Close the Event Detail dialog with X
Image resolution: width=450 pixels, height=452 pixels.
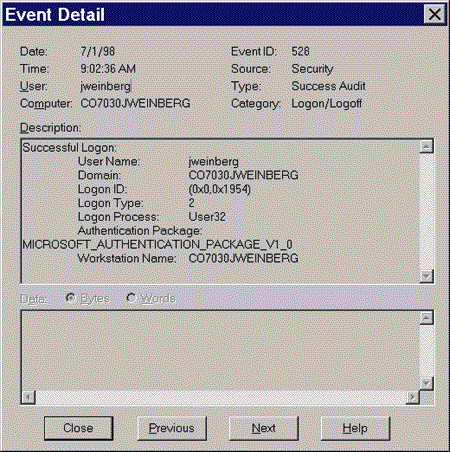pyautogui.click(x=435, y=14)
